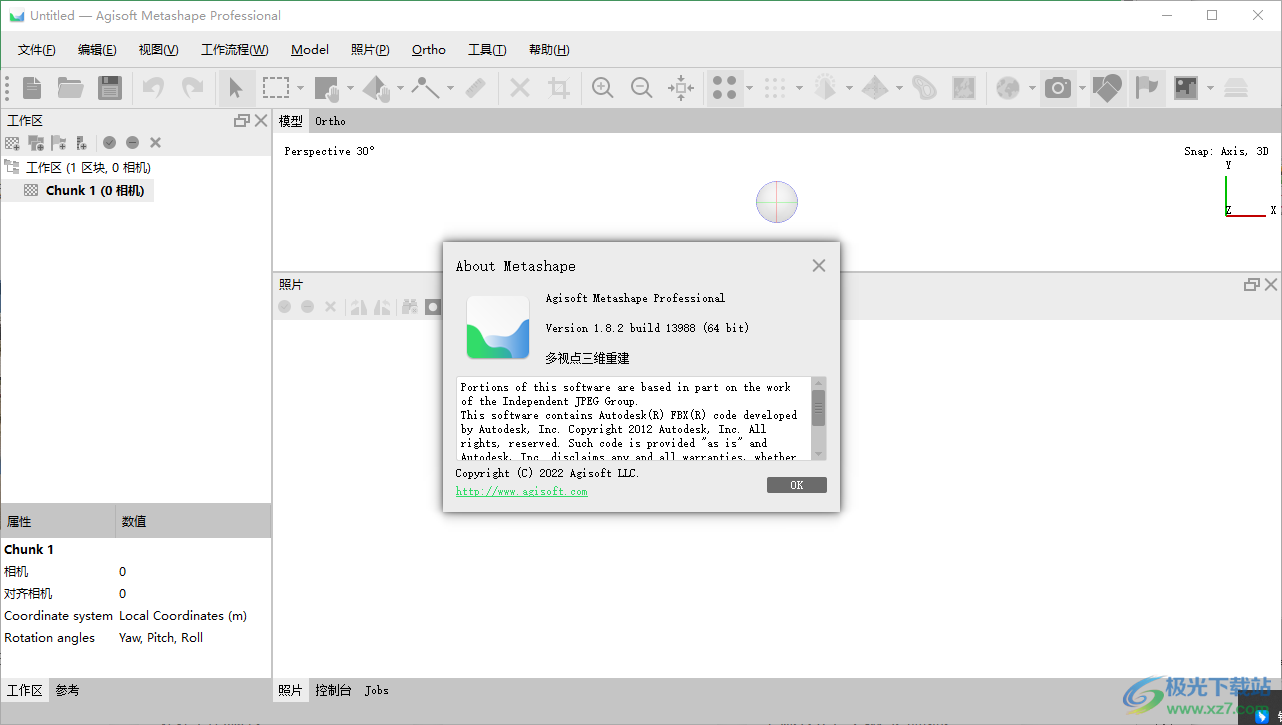Undo the last action

click(153, 88)
